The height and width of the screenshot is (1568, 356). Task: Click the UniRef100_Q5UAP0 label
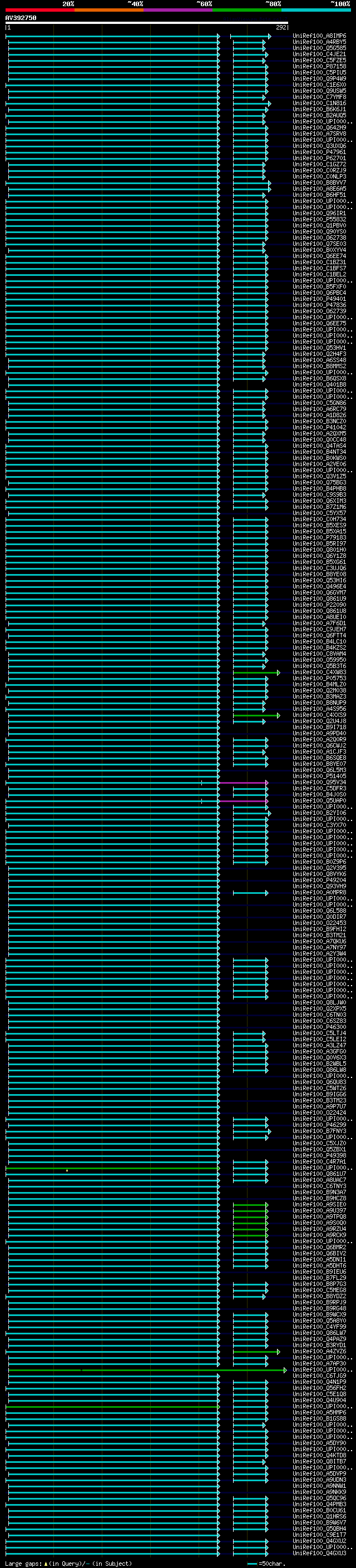click(x=319, y=800)
